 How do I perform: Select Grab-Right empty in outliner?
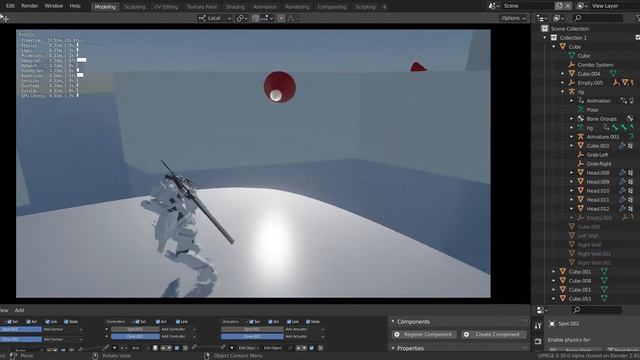point(599,164)
